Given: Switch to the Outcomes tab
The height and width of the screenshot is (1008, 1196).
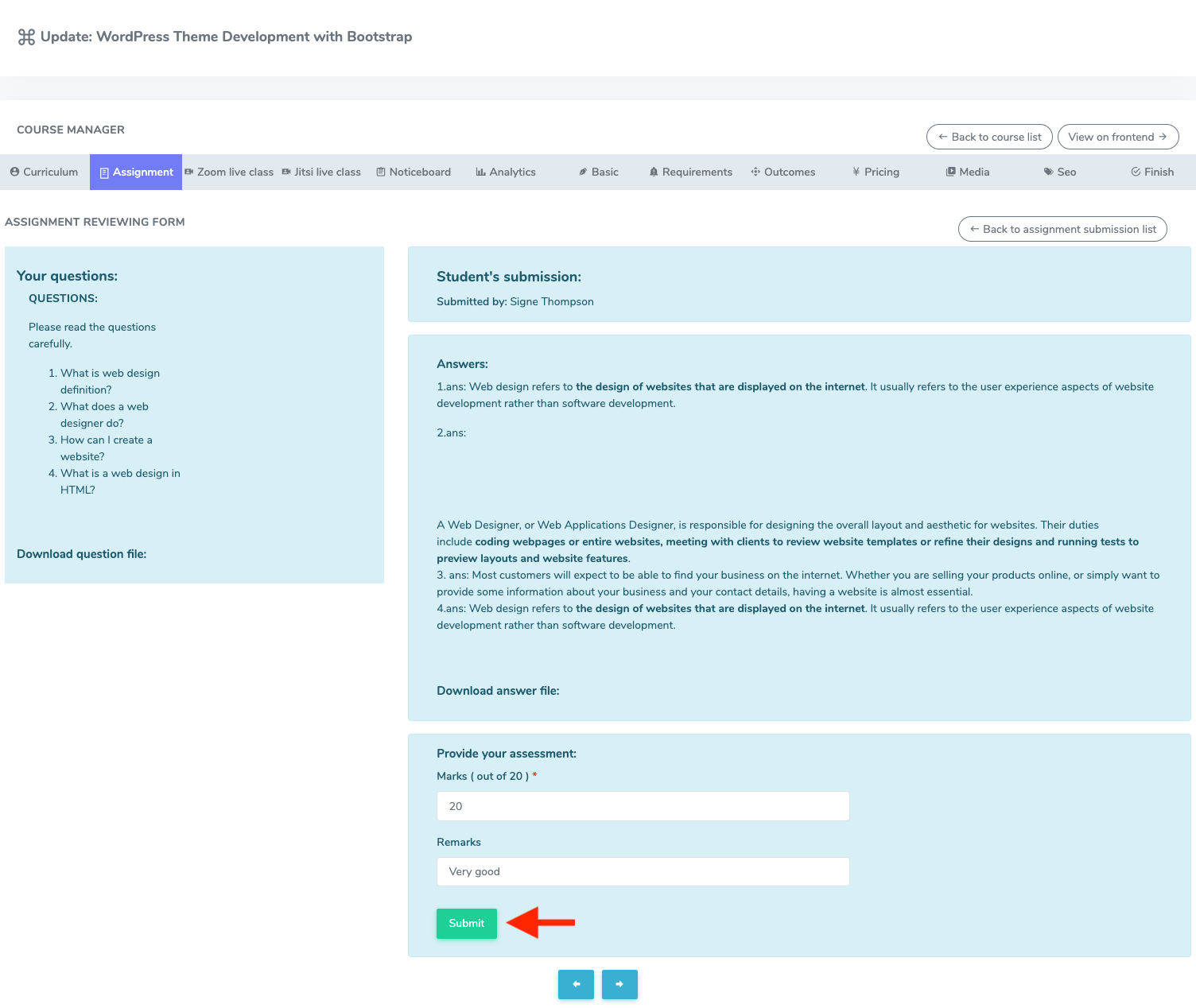Looking at the screenshot, I should point(783,172).
